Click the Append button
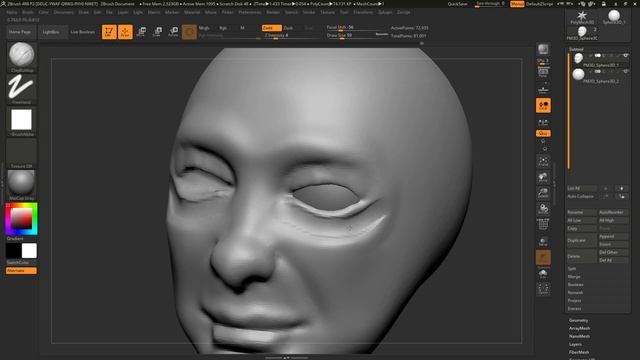The image size is (640, 360). tap(613, 236)
